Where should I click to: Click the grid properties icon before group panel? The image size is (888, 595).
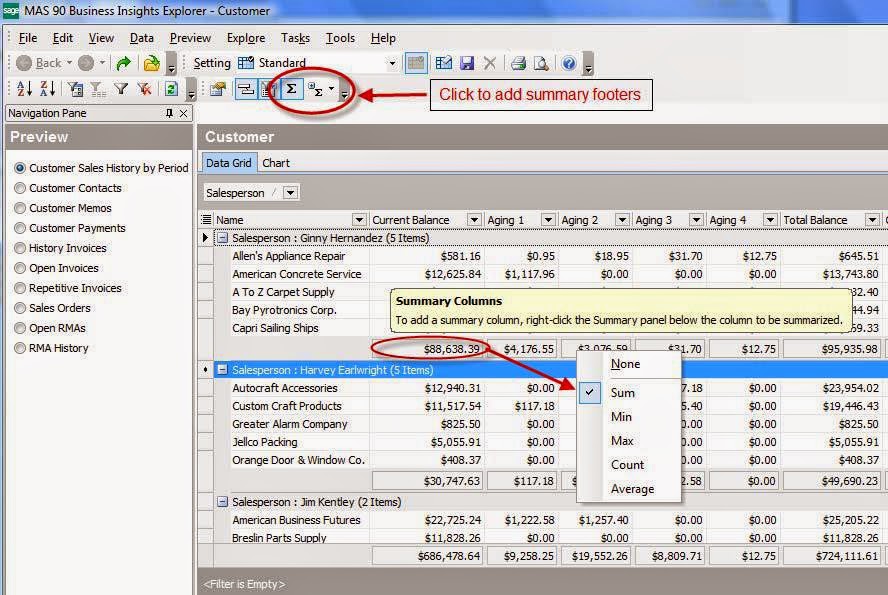[217, 89]
